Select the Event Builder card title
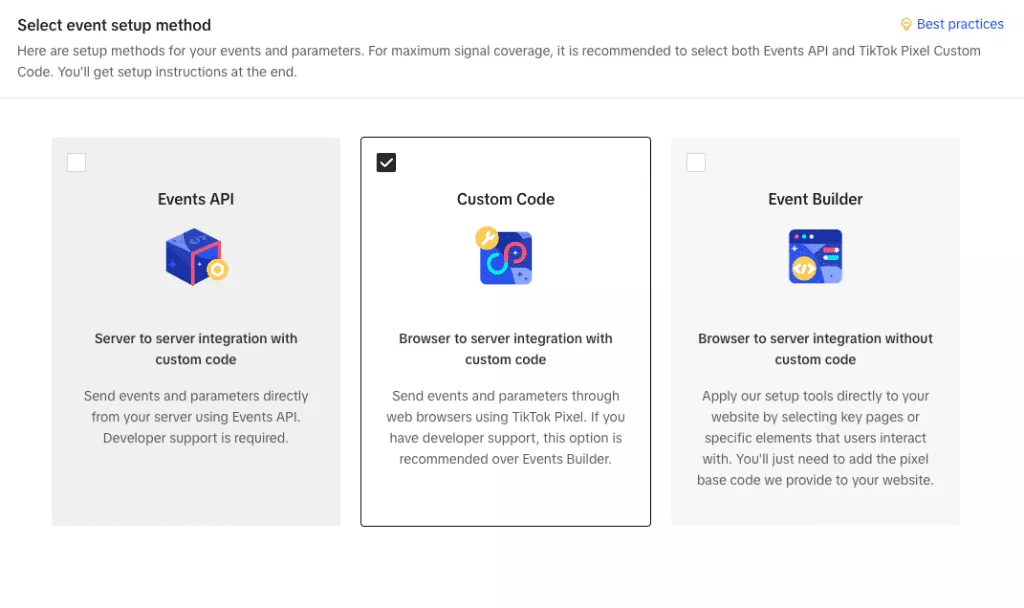Image resolution: width=1024 pixels, height=608 pixels. [815, 199]
